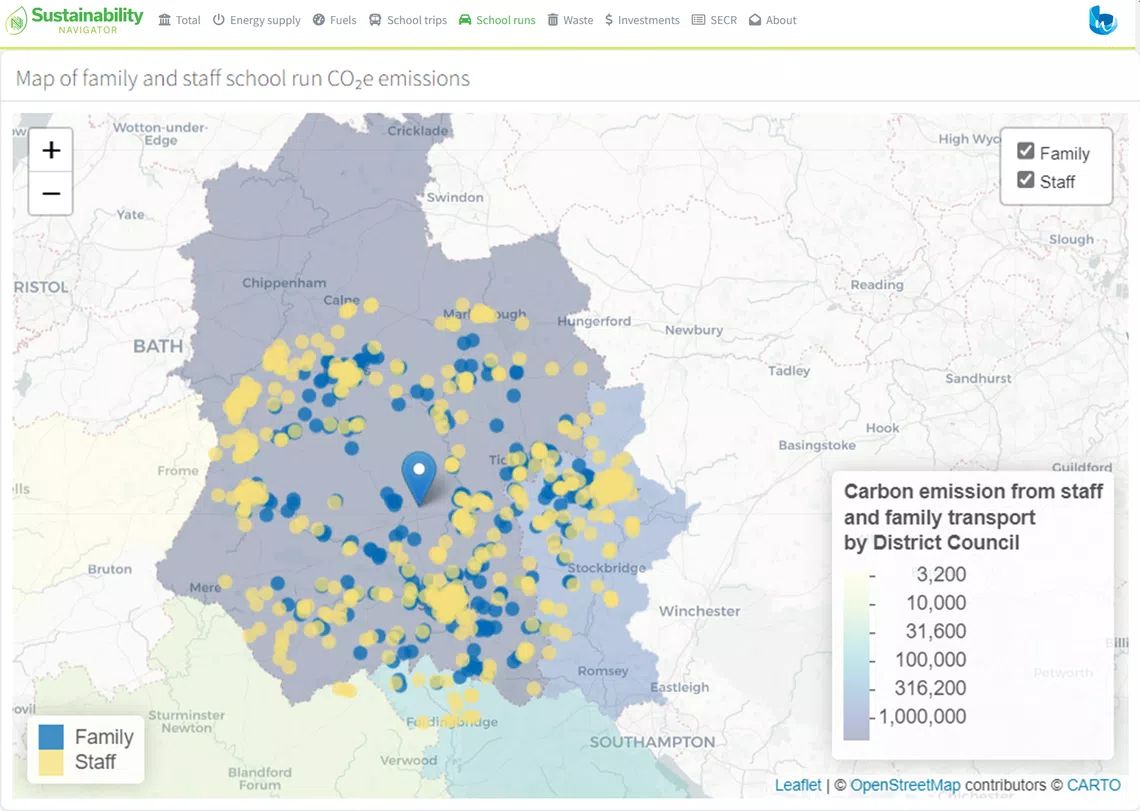Open Fuels via its globe icon
Screen dimensions: 1140x811
(x=318, y=19)
